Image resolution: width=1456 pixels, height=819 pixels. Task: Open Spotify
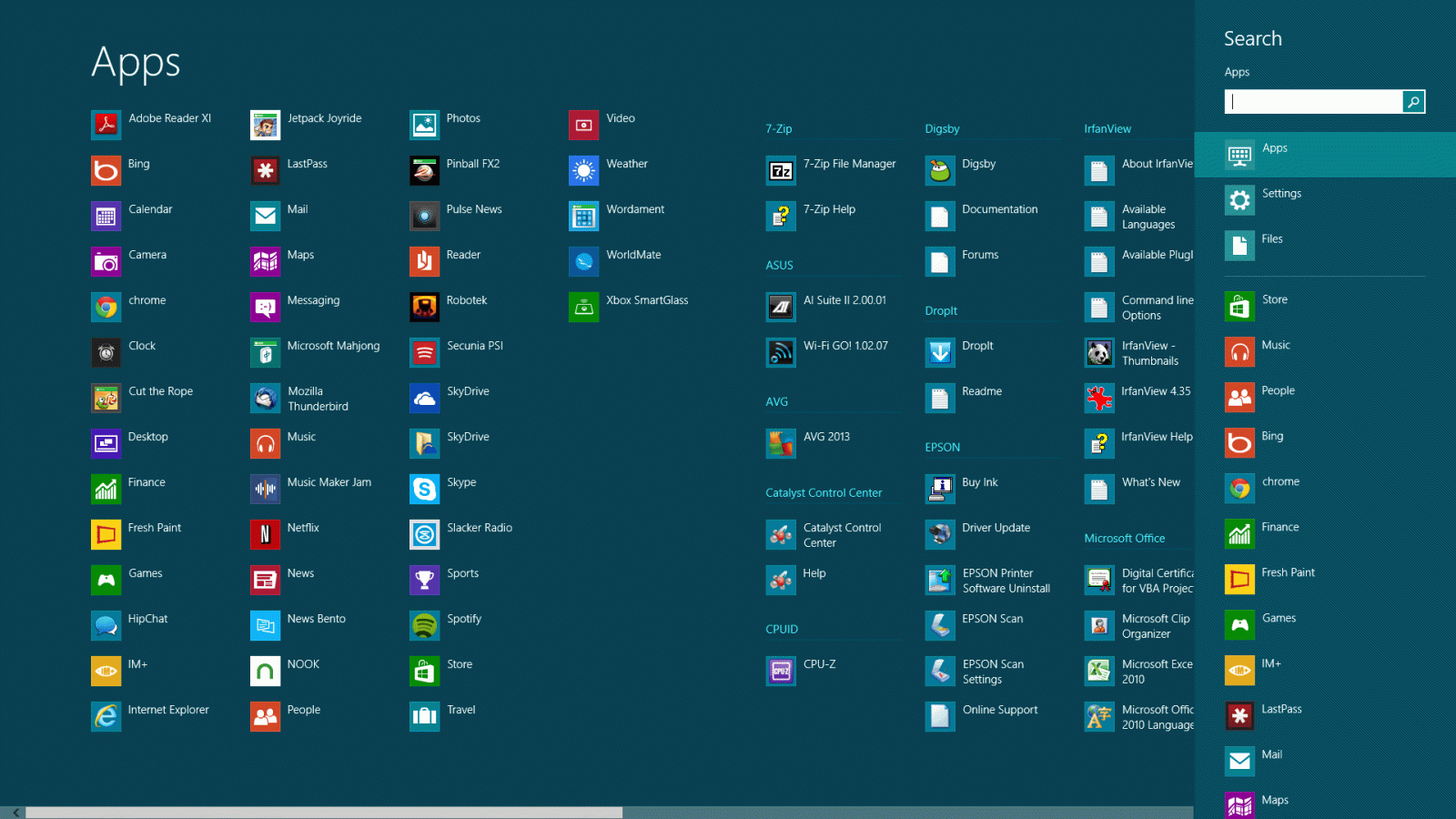[x=464, y=625]
